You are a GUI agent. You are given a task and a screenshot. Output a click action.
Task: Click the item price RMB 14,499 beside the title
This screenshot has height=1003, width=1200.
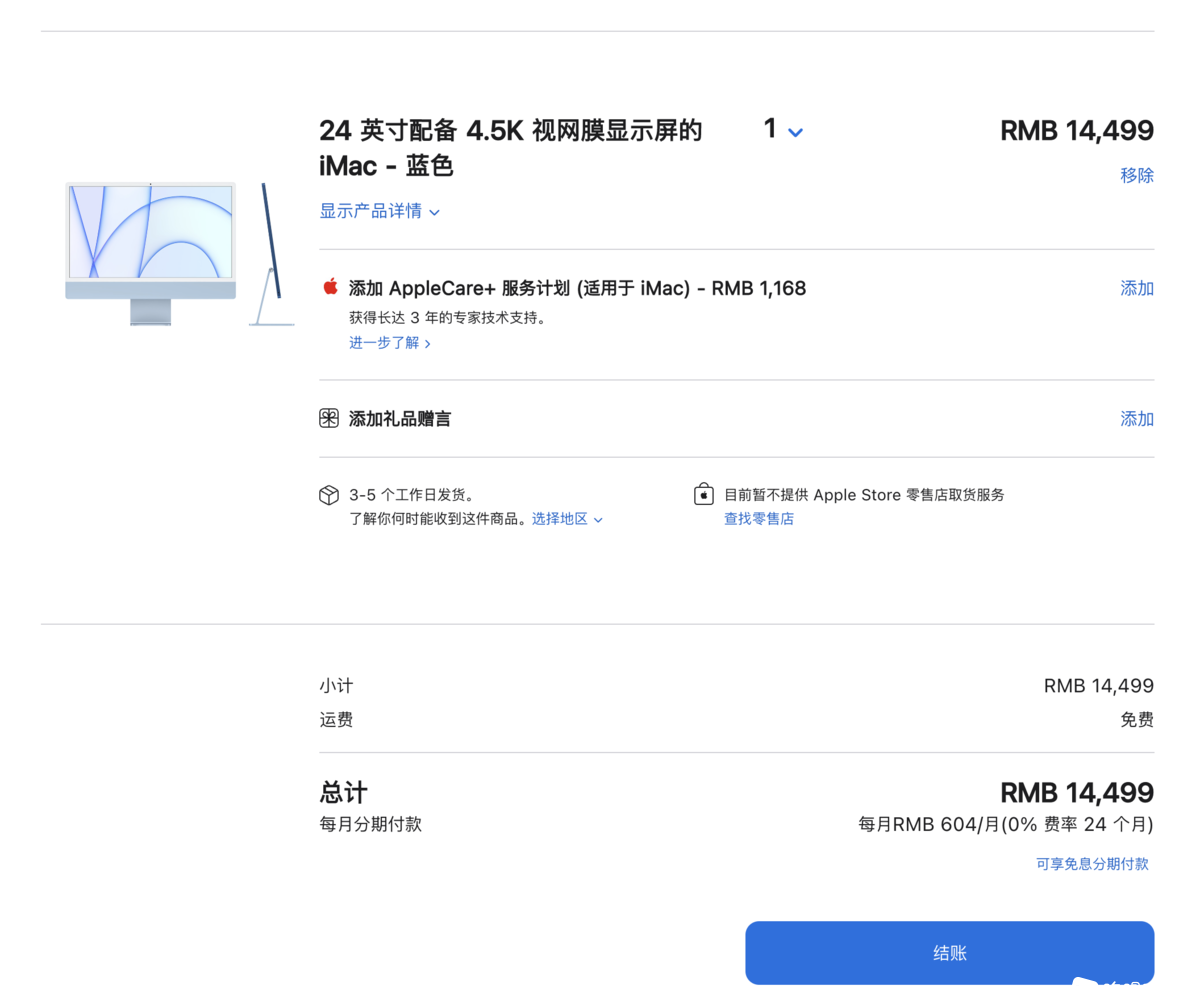[x=1077, y=130]
